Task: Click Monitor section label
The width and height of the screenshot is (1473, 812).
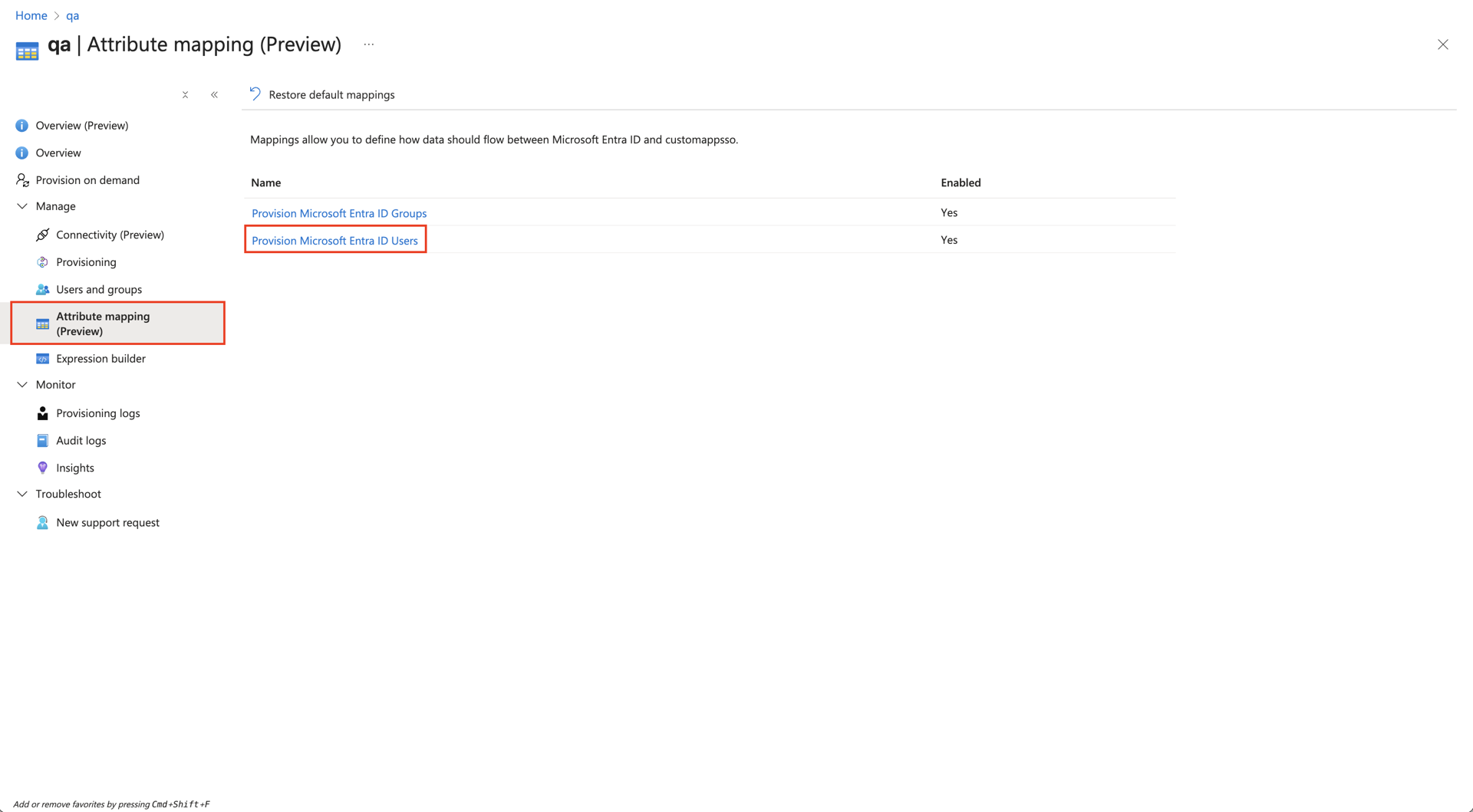Action: point(55,385)
